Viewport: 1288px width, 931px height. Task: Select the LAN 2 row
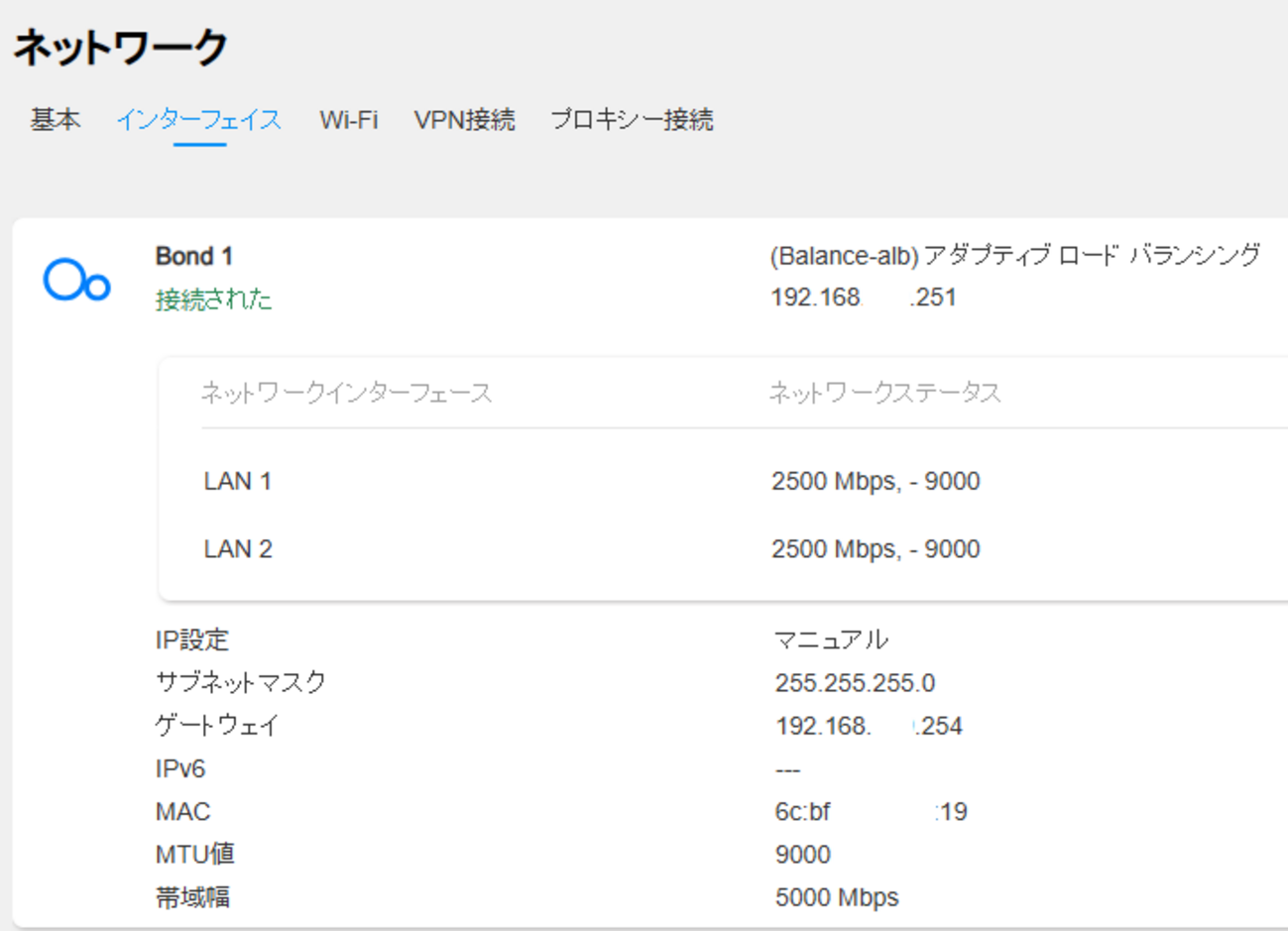coord(238,548)
